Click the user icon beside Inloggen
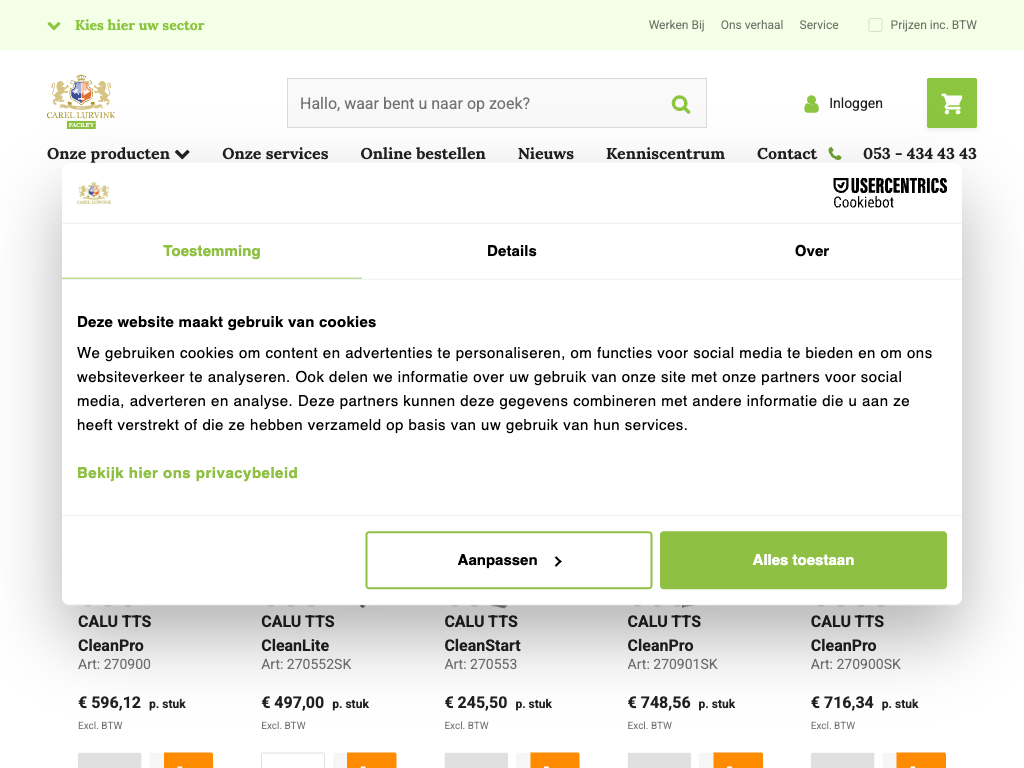Screen dimensions: 1024x768 (x=811, y=104)
